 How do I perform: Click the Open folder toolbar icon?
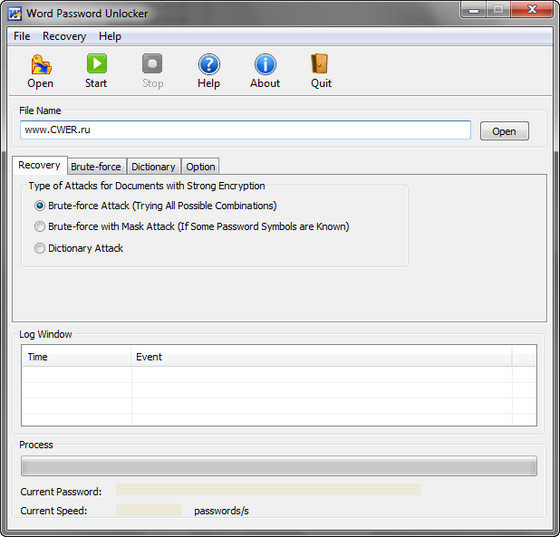[41, 65]
